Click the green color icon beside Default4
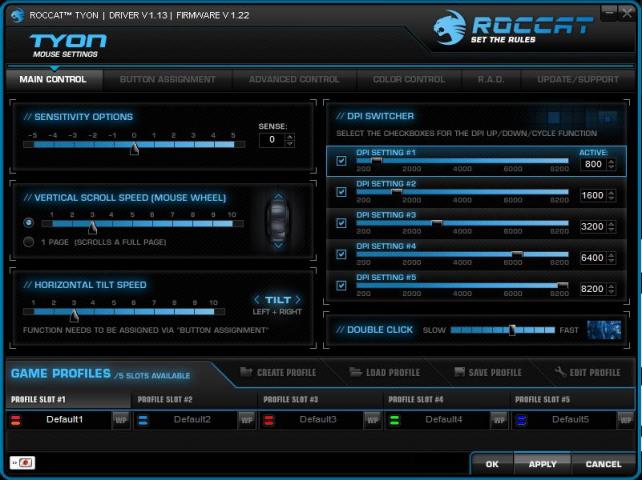642x480 pixels. click(x=395, y=420)
